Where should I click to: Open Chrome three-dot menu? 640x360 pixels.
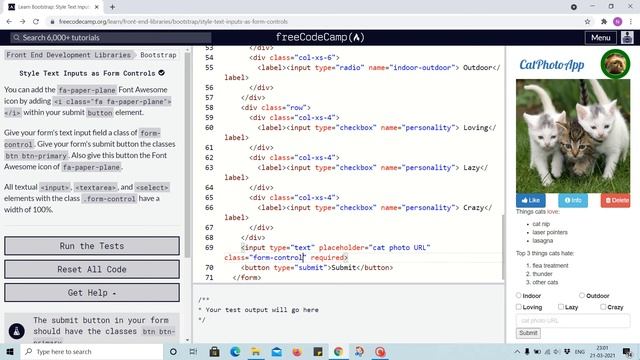631,22
